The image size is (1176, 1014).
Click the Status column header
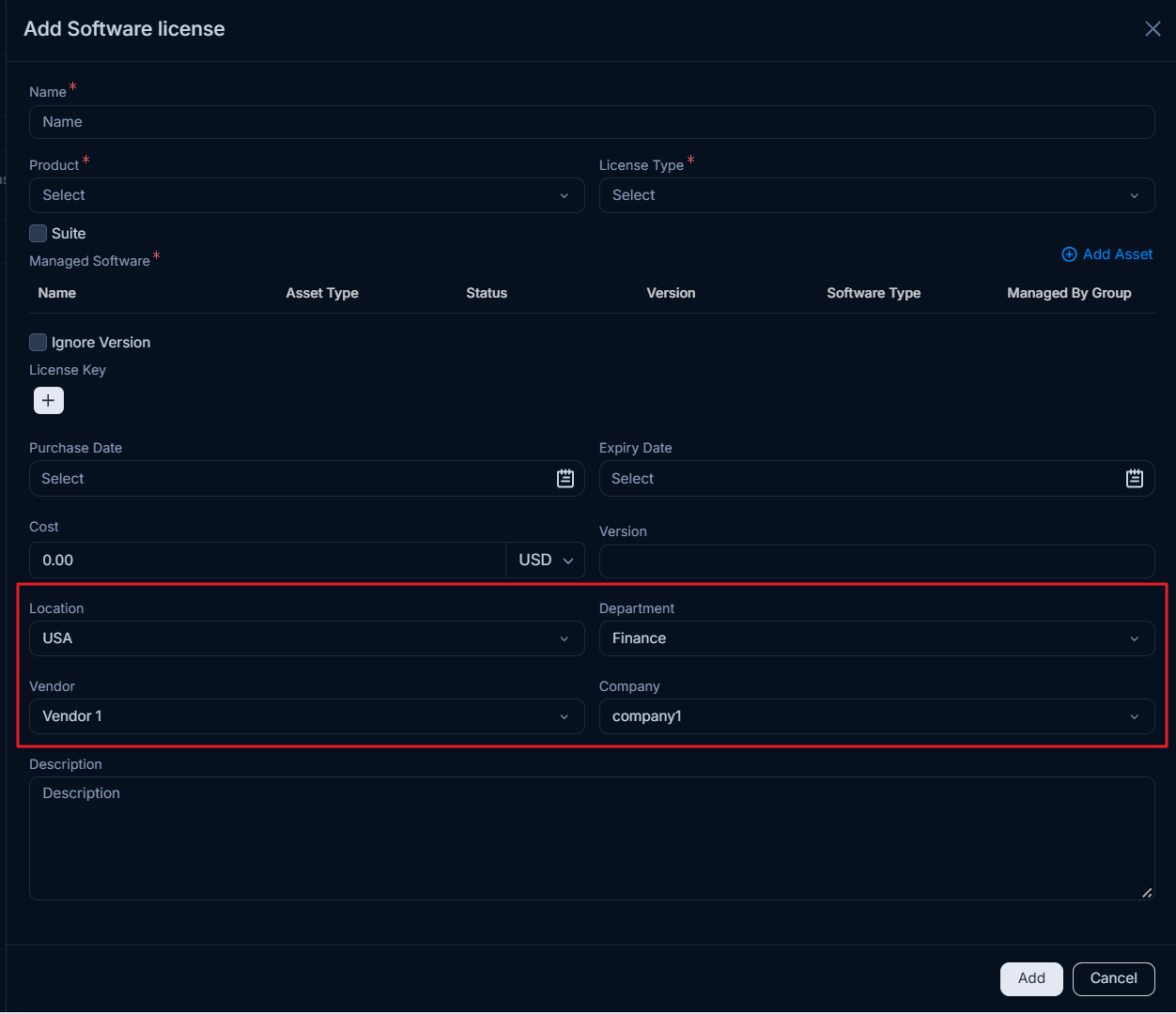click(487, 293)
